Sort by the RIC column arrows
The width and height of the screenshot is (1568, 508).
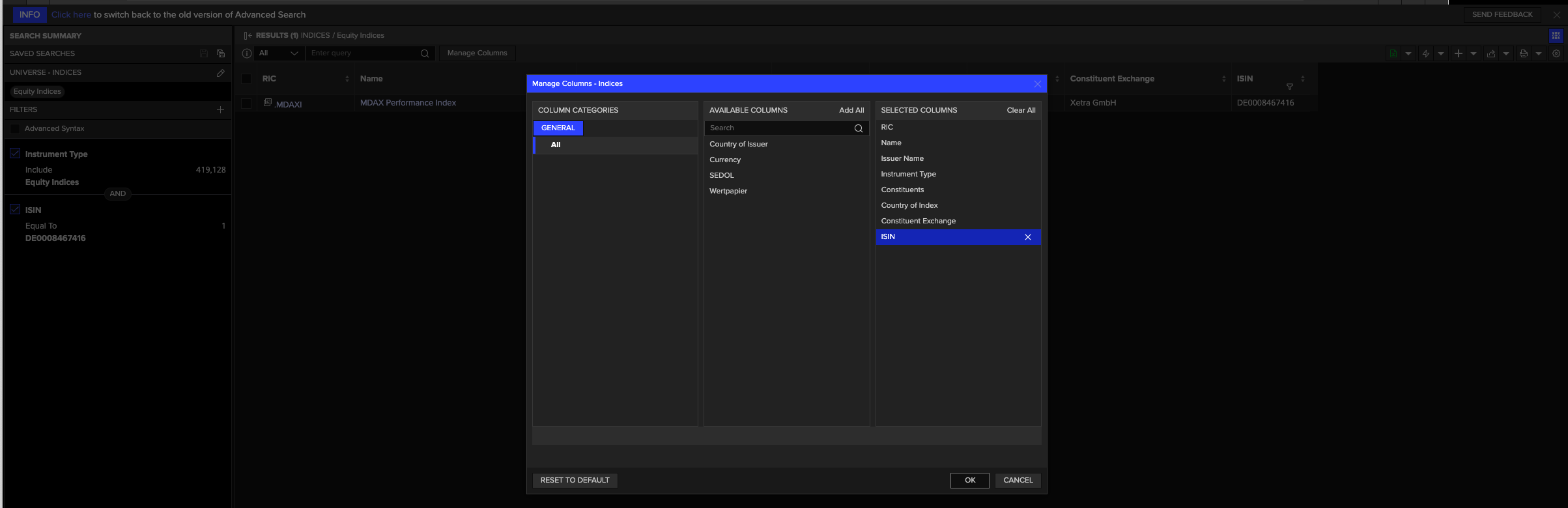[x=347, y=79]
